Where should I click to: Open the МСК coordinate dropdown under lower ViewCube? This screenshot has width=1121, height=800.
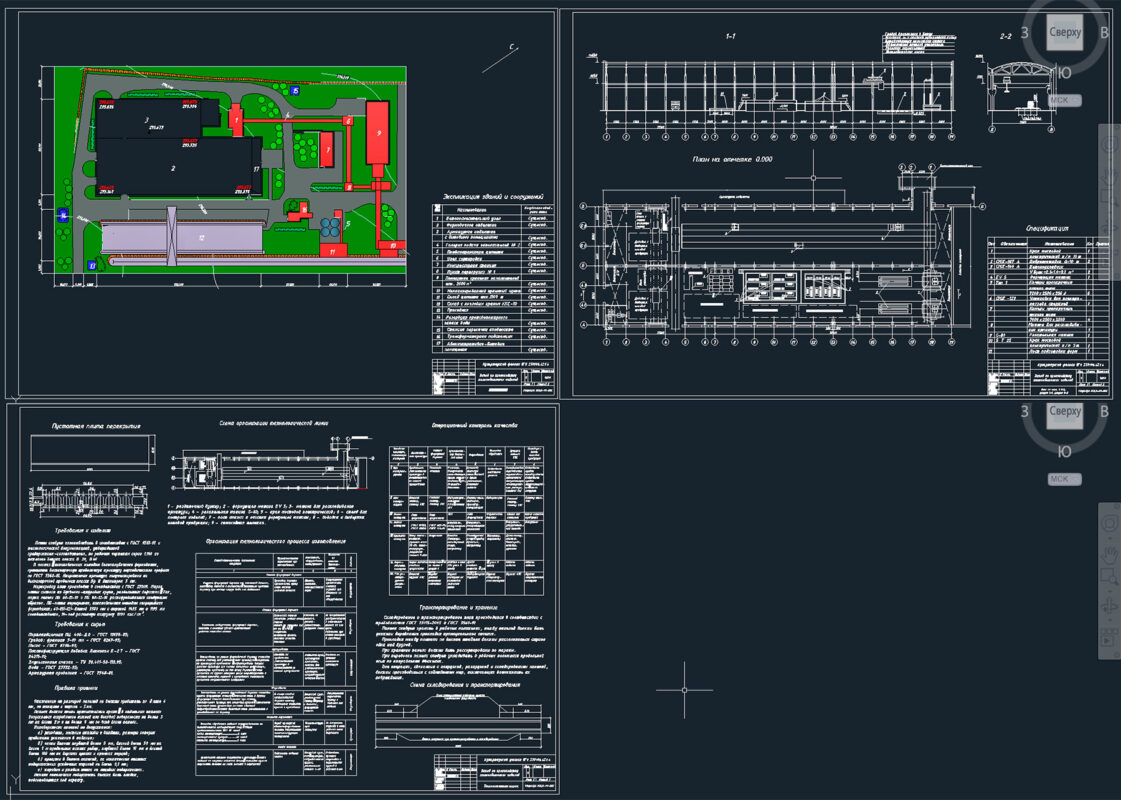point(1065,479)
